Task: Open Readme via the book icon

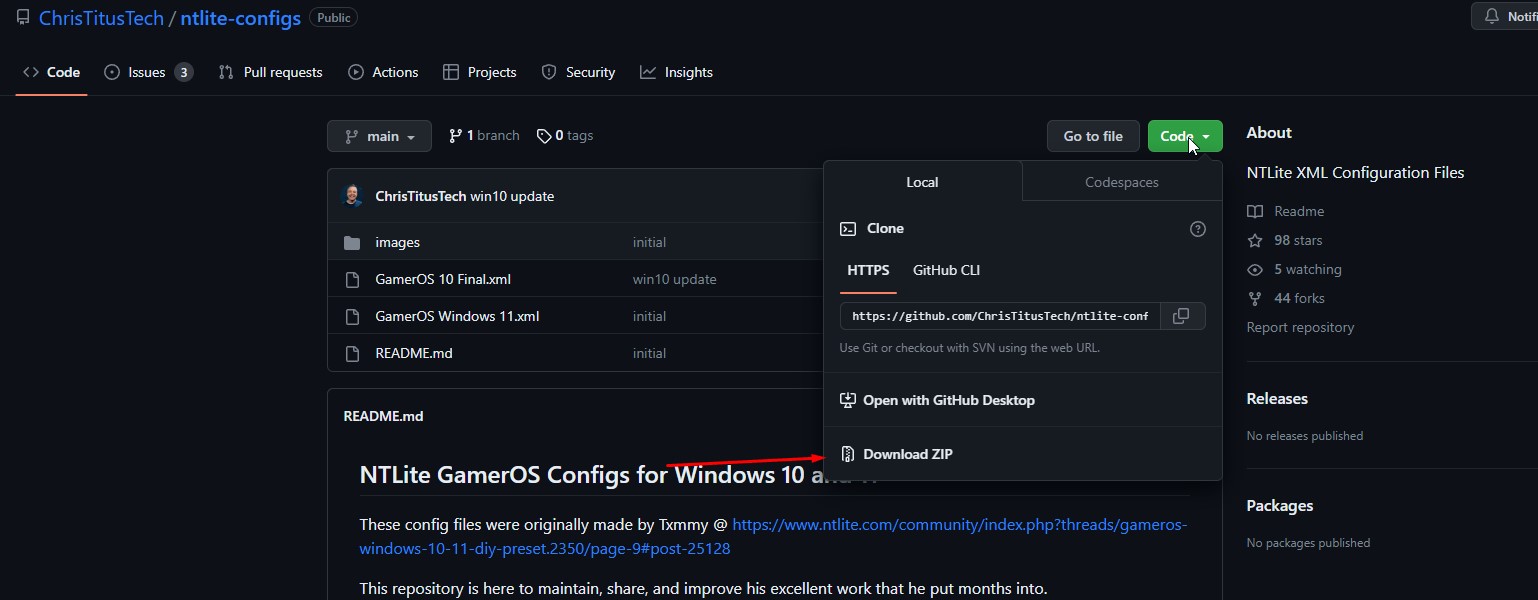Action: [x=1253, y=211]
